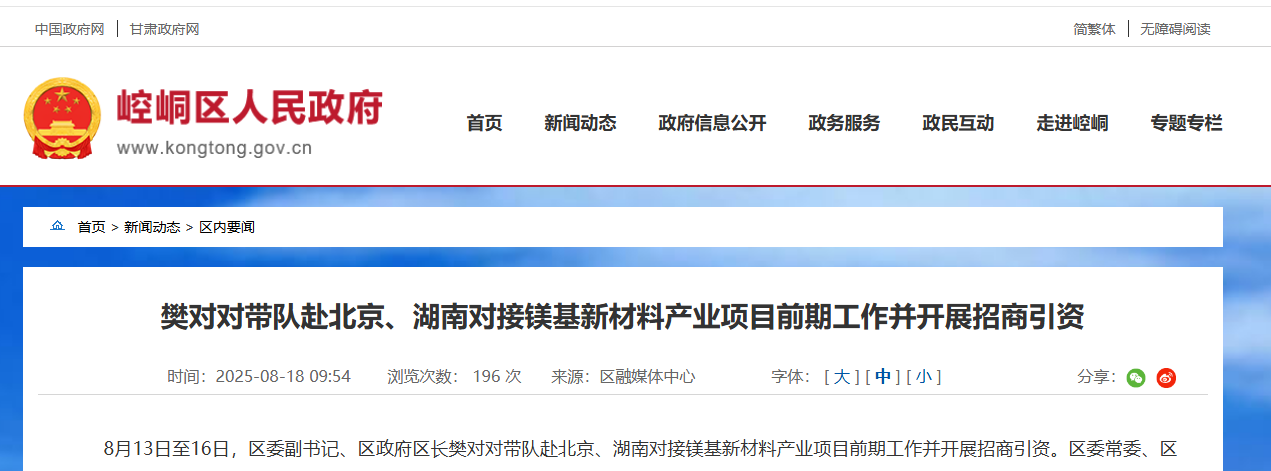Go to 政民互动 section
The height and width of the screenshot is (471, 1271).
click(x=958, y=123)
